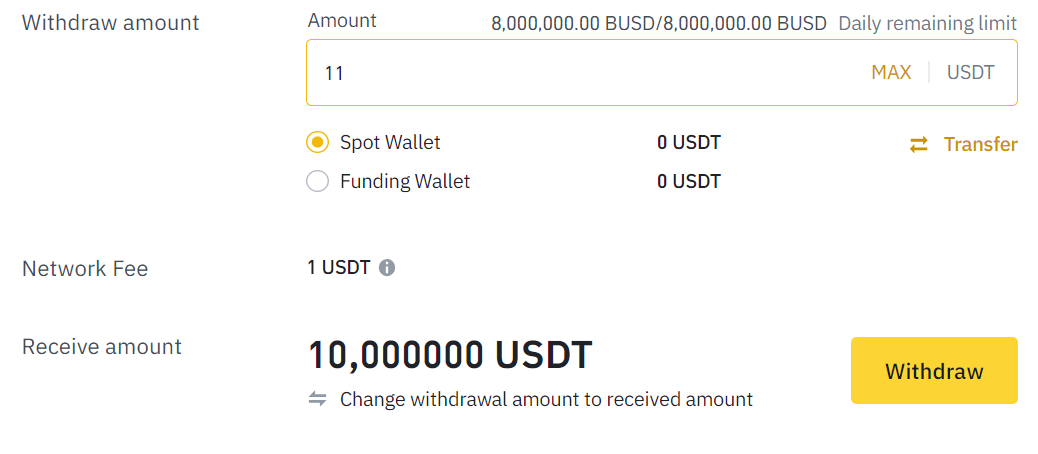Select the Funding Wallet radio button
Screen dimensions: 1038x454
coord(317,182)
